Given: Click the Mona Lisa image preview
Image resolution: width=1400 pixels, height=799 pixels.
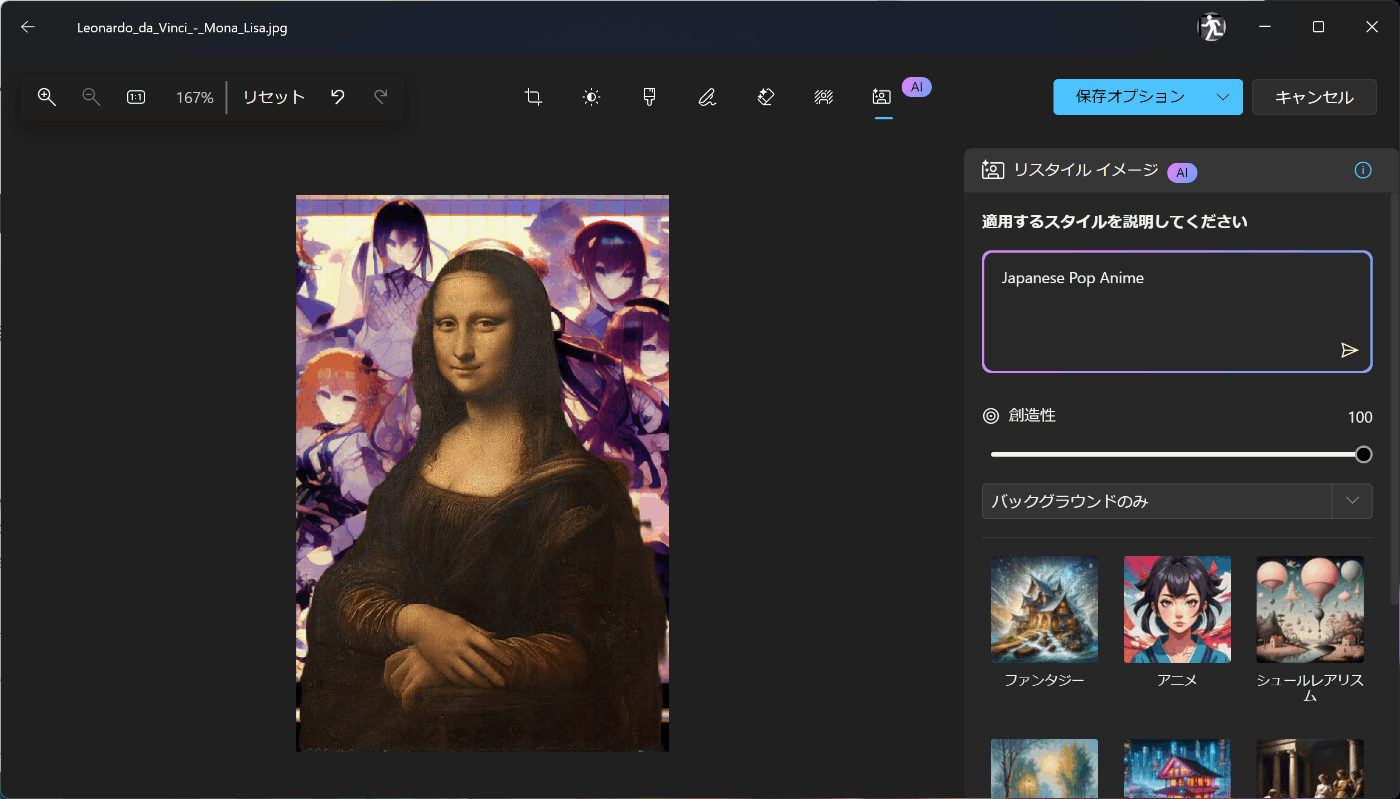Looking at the screenshot, I should (x=482, y=473).
